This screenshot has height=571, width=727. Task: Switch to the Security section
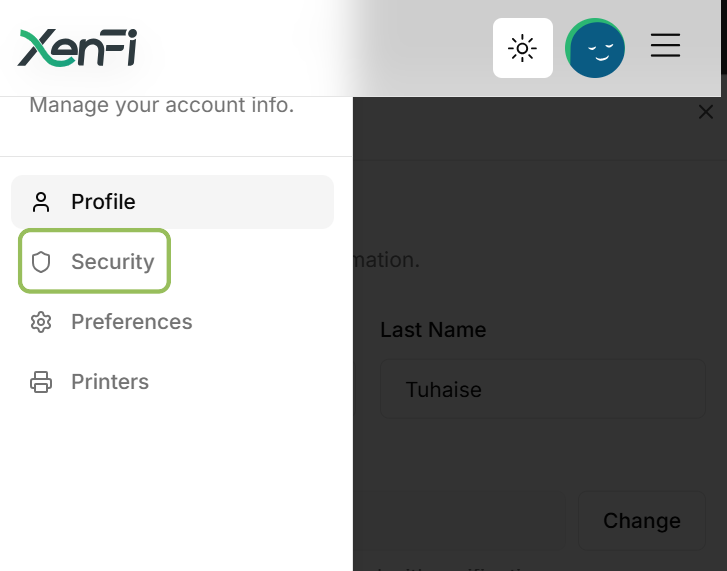click(95, 261)
